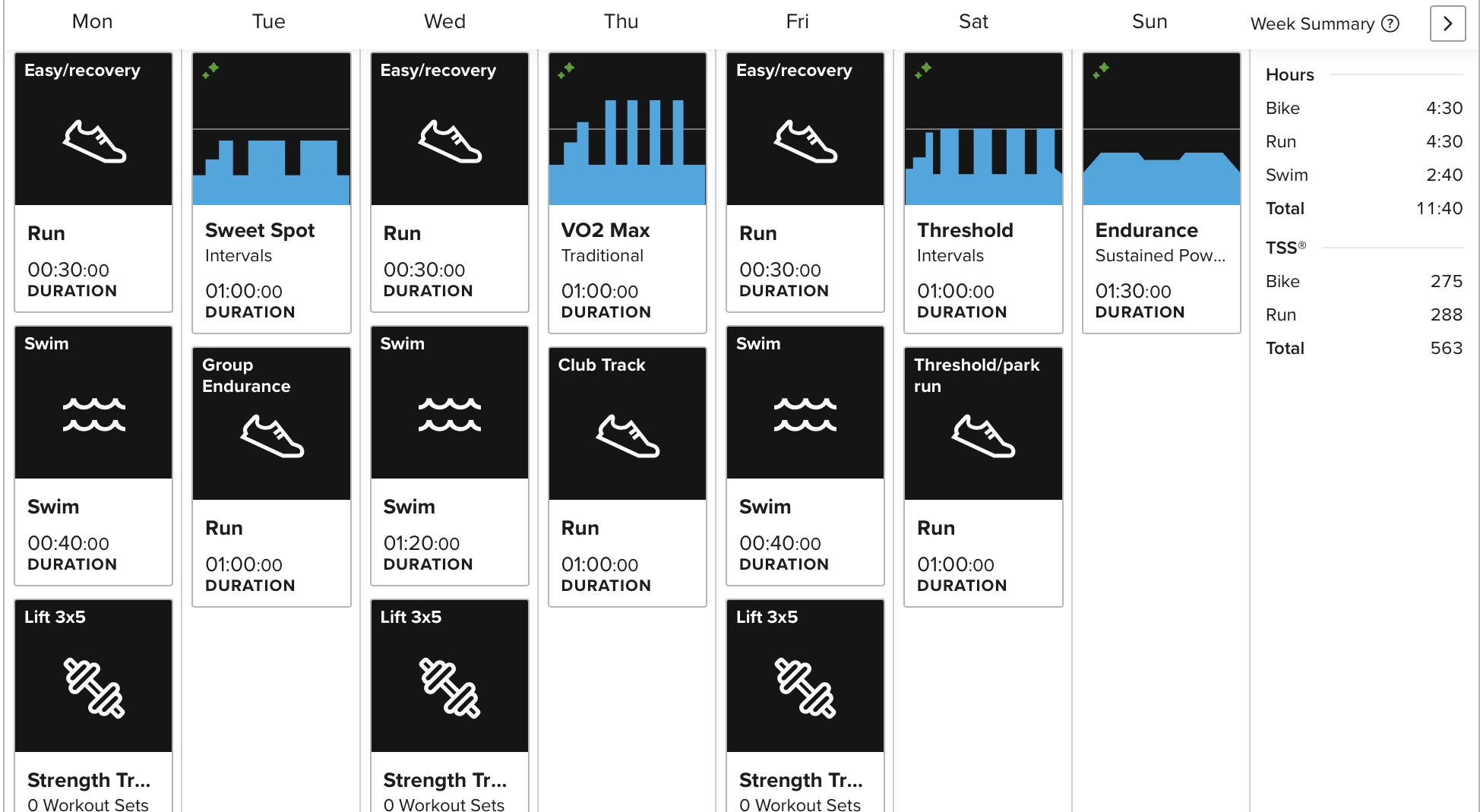Click the Club Track run shoe icon
This screenshot has height=812, width=1480.
pos(628,436)
